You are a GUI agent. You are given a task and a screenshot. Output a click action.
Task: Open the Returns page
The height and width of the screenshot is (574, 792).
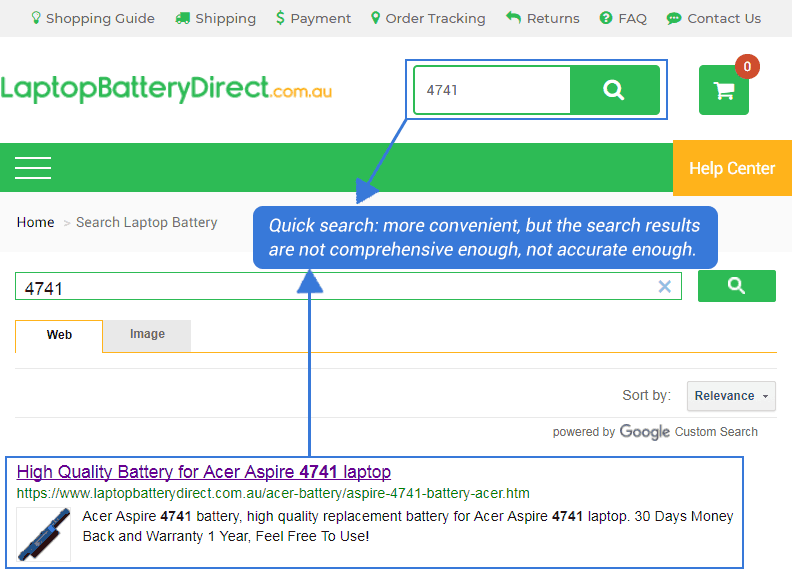point(542,19)
